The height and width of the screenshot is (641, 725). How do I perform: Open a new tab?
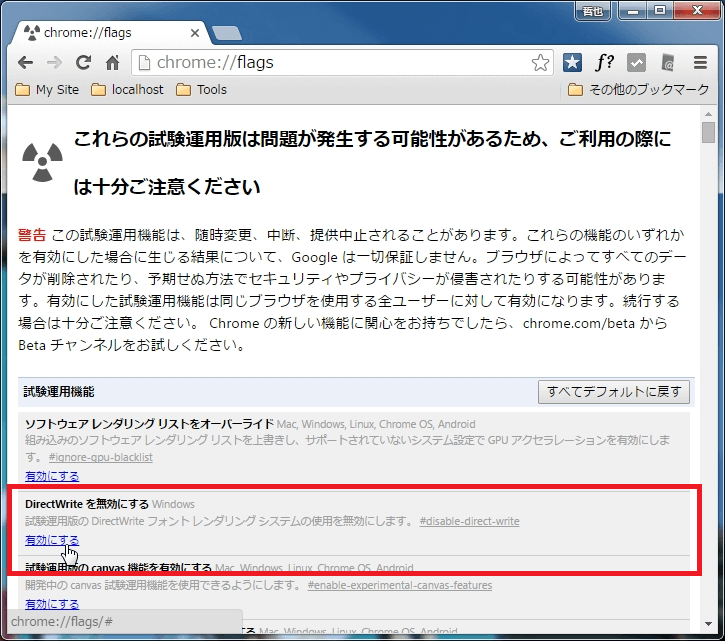227,33
